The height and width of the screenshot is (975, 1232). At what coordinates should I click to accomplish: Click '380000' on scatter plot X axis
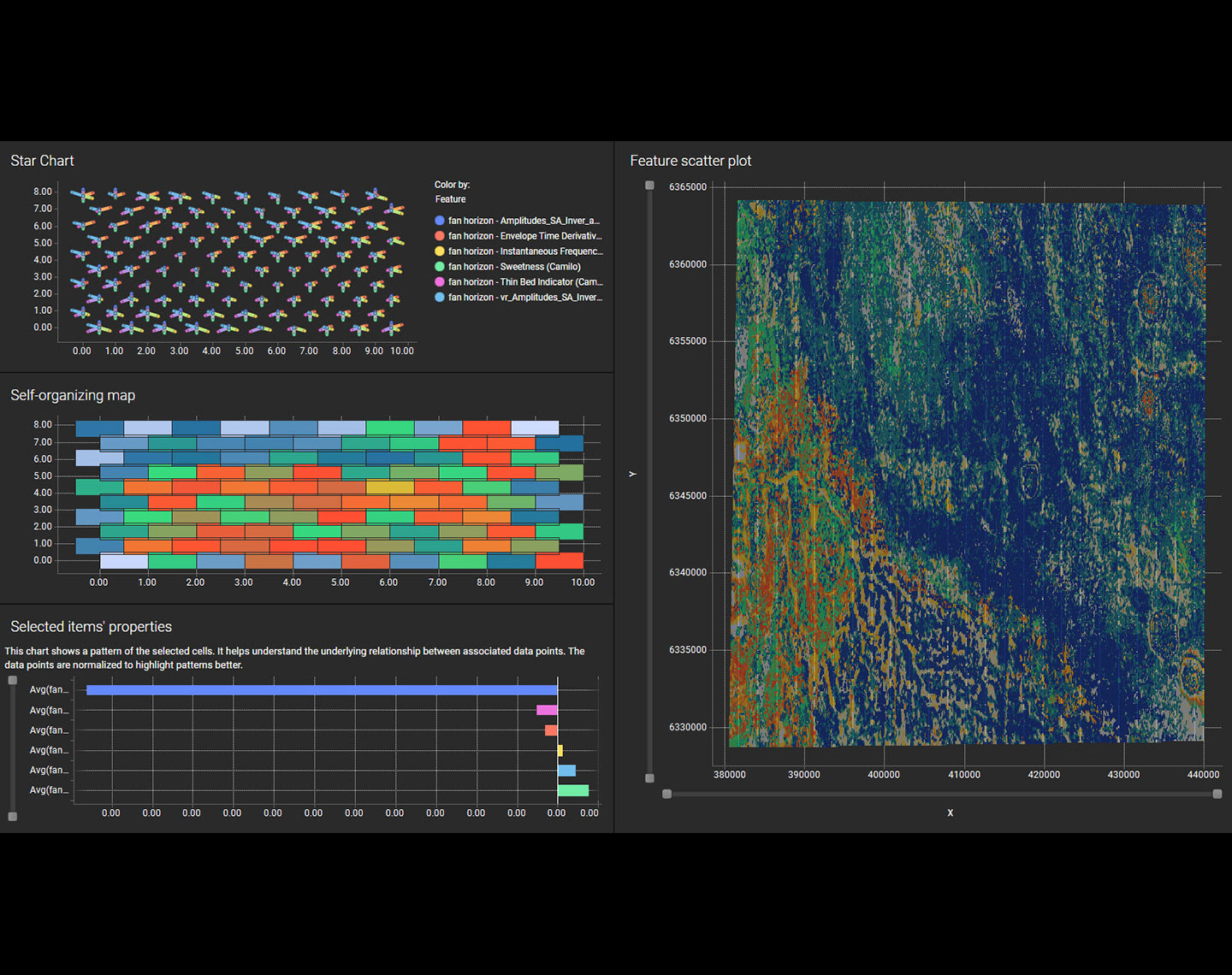click(729, 775)
